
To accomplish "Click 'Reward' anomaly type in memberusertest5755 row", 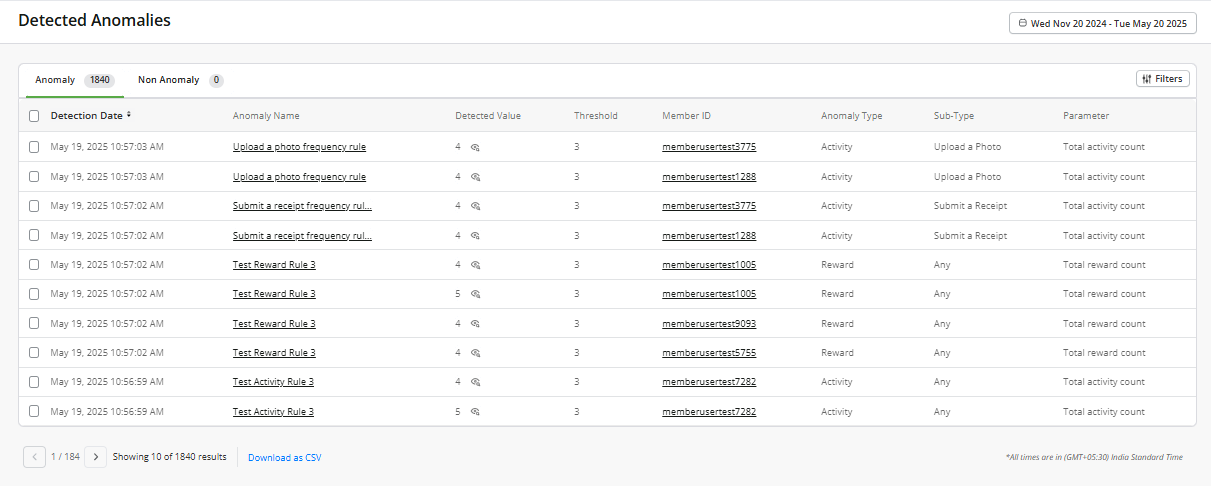I will (837, 353).
